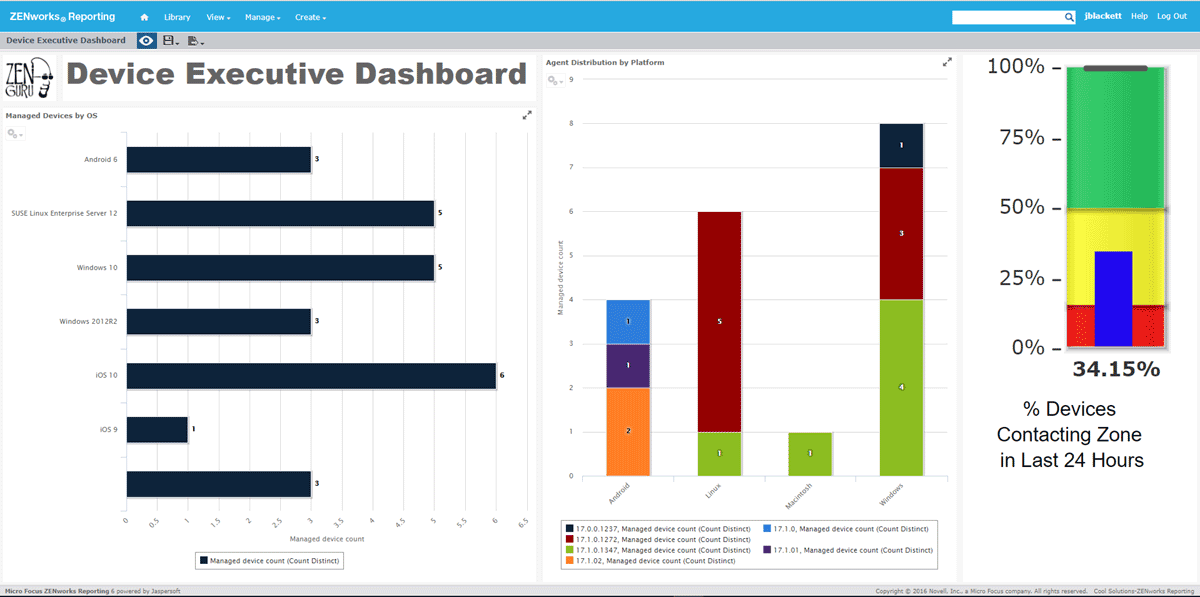The image size is (1200, 597).
Task: Open gear options for Managed Devices by OS
Action: [x=15, y=134]
